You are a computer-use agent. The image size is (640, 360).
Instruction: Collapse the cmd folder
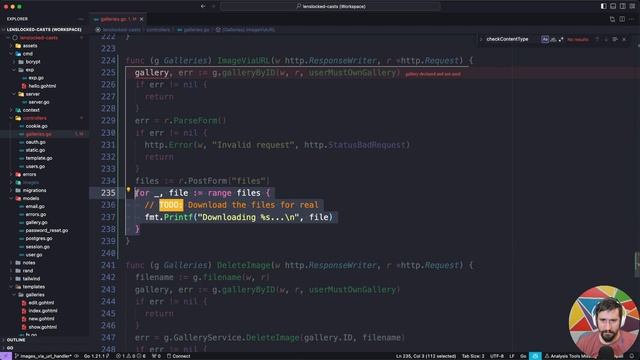coord(28,53)
